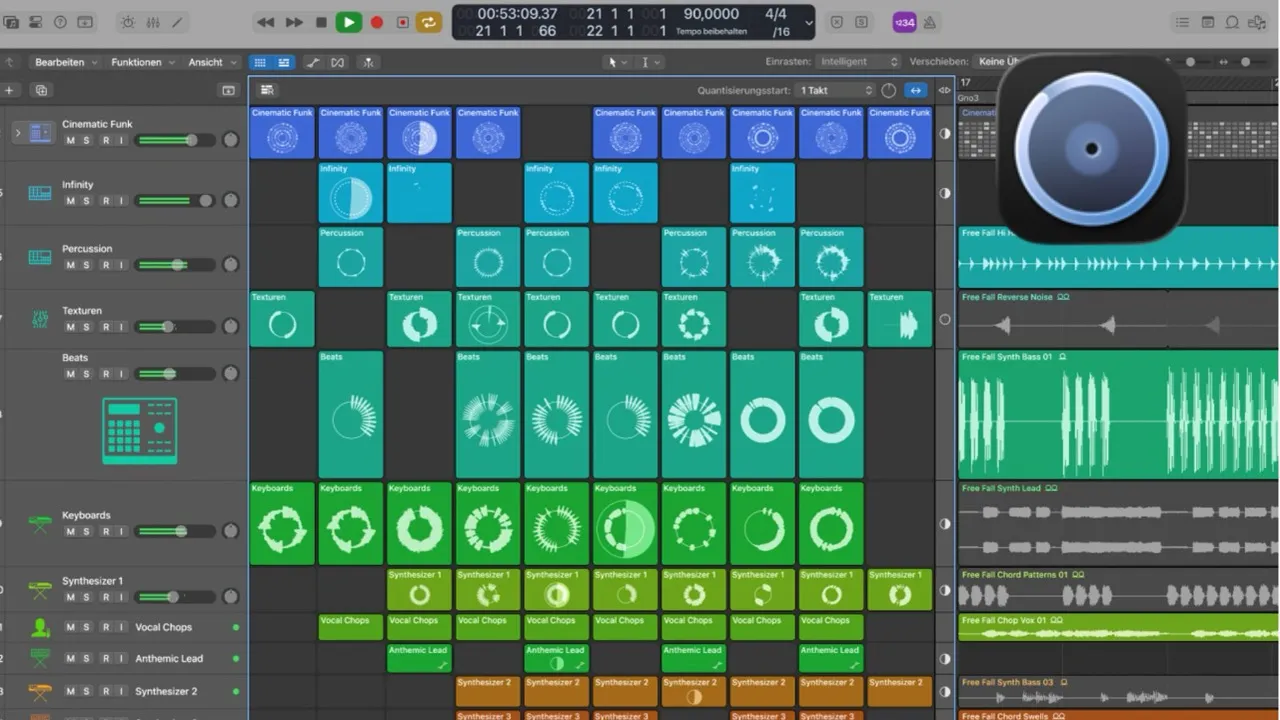Image resolution: width=1280 pixels, height=720 pixels.
Task: Open the Ansicht menu
Action: [207, 62]
